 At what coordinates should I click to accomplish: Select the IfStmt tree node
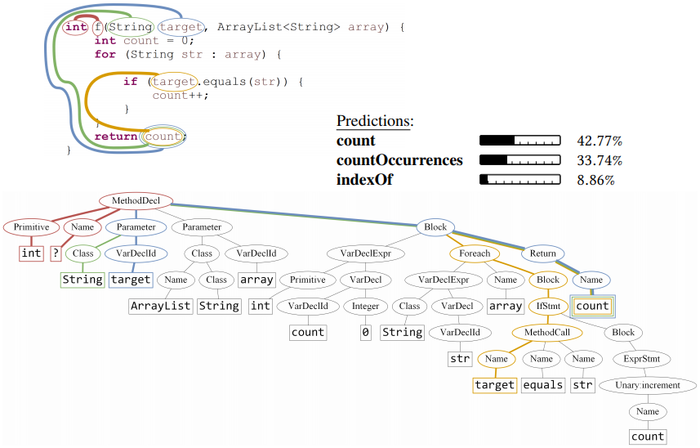(548, 306)
